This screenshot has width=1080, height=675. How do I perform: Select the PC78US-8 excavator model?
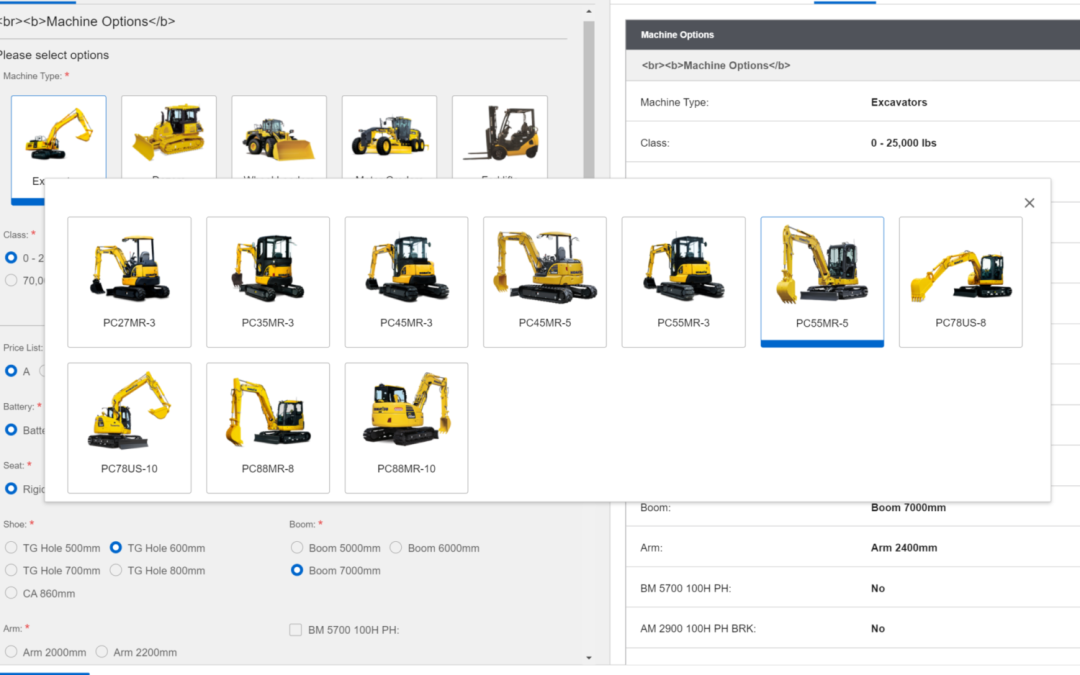[x=960, y=282]
